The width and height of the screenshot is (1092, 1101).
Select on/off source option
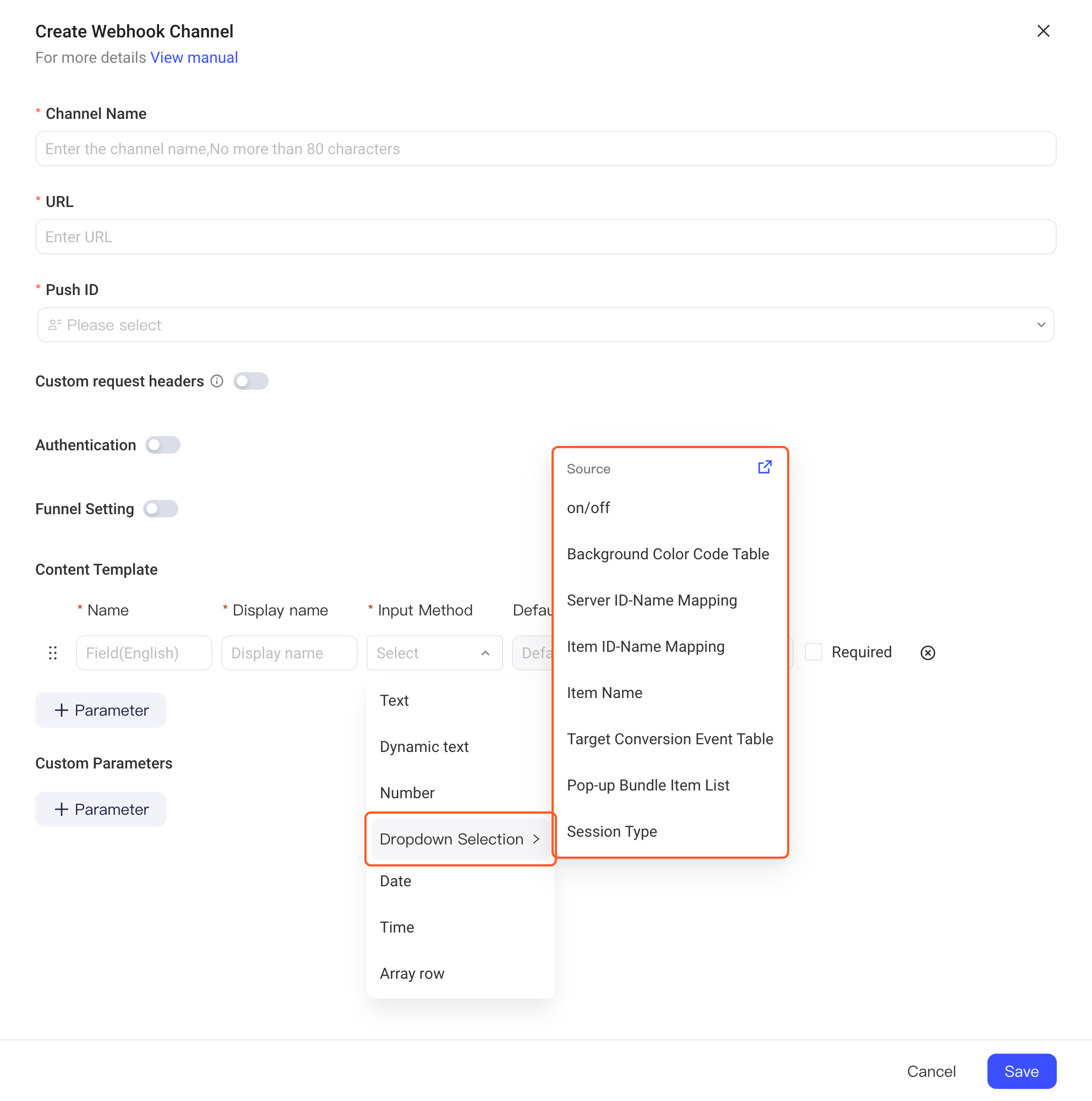pos(670,508)
